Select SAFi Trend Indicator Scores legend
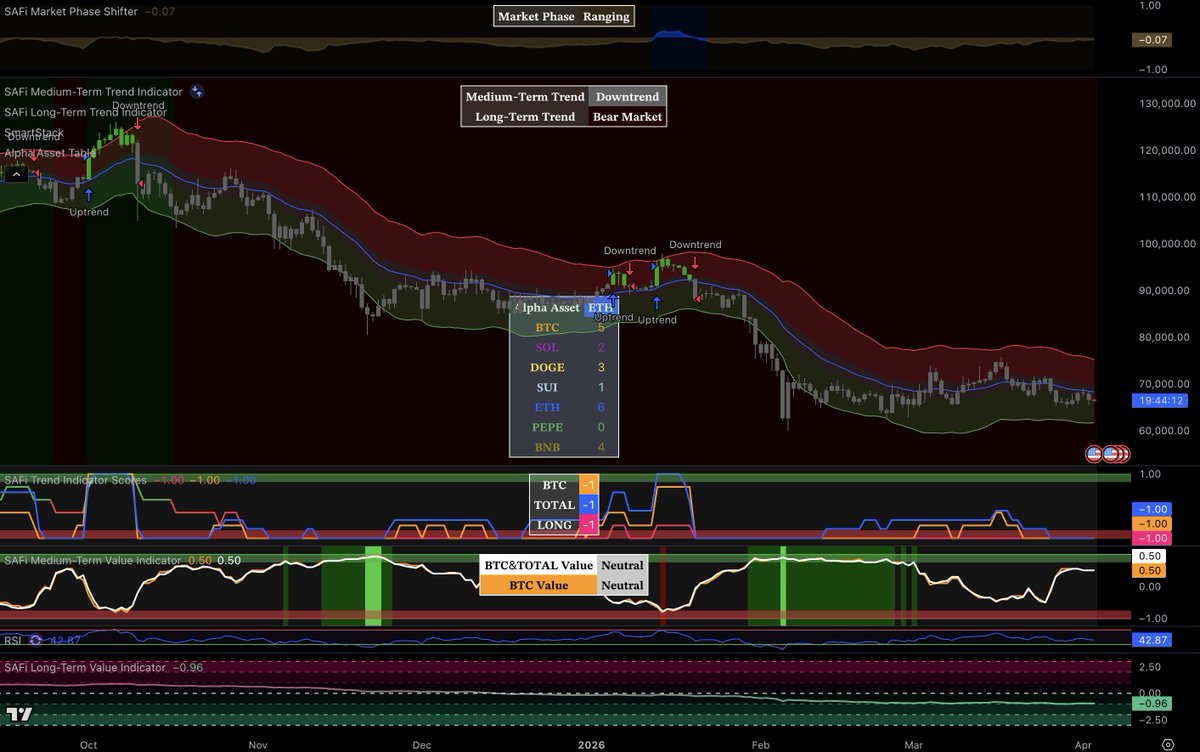The width and height of the screenshot is (1200, 752). [x=75, y=480]
